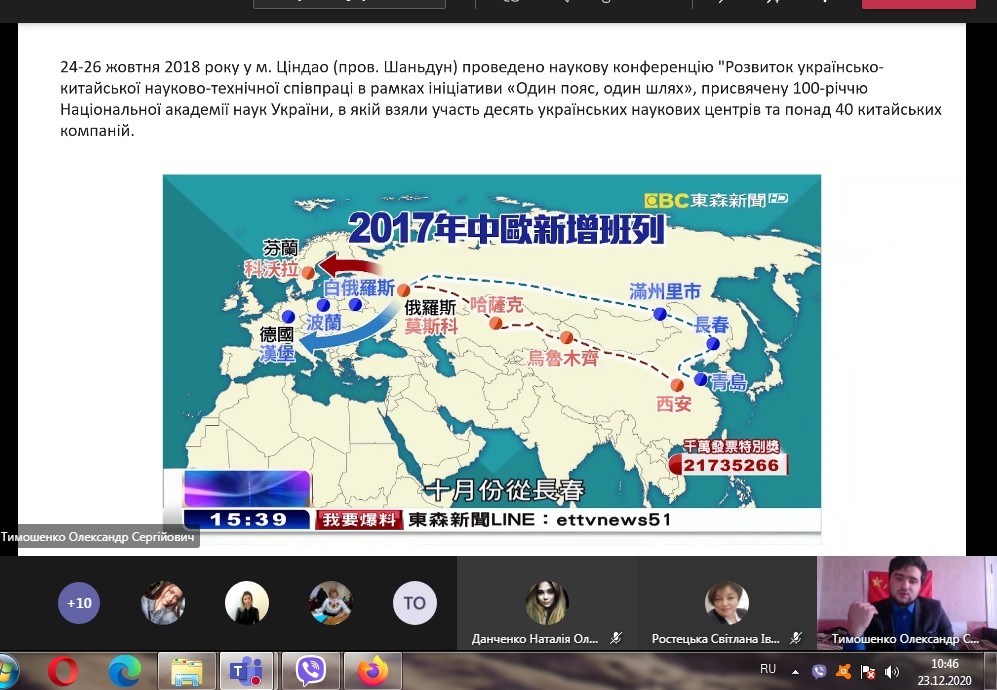
Task: Select avatar of woman seated at a desk
Action: pos(331,603)
